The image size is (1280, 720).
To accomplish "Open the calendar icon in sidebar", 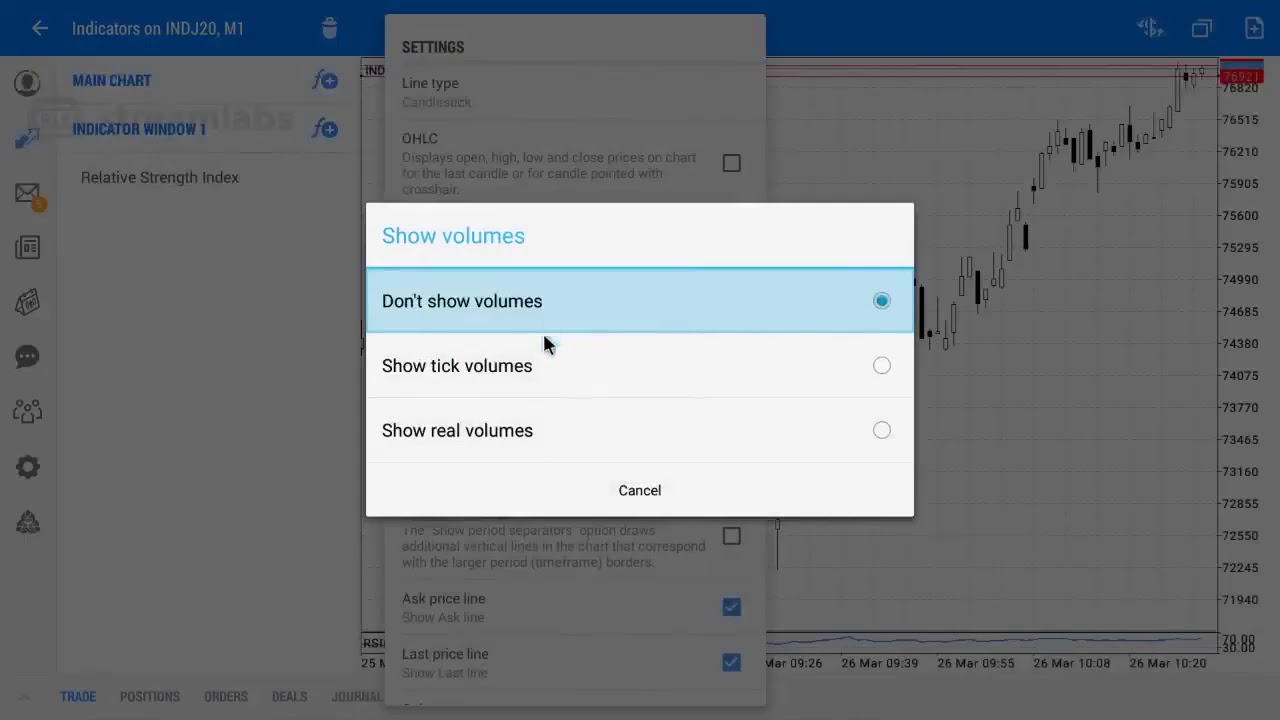I will coord(27,302).
